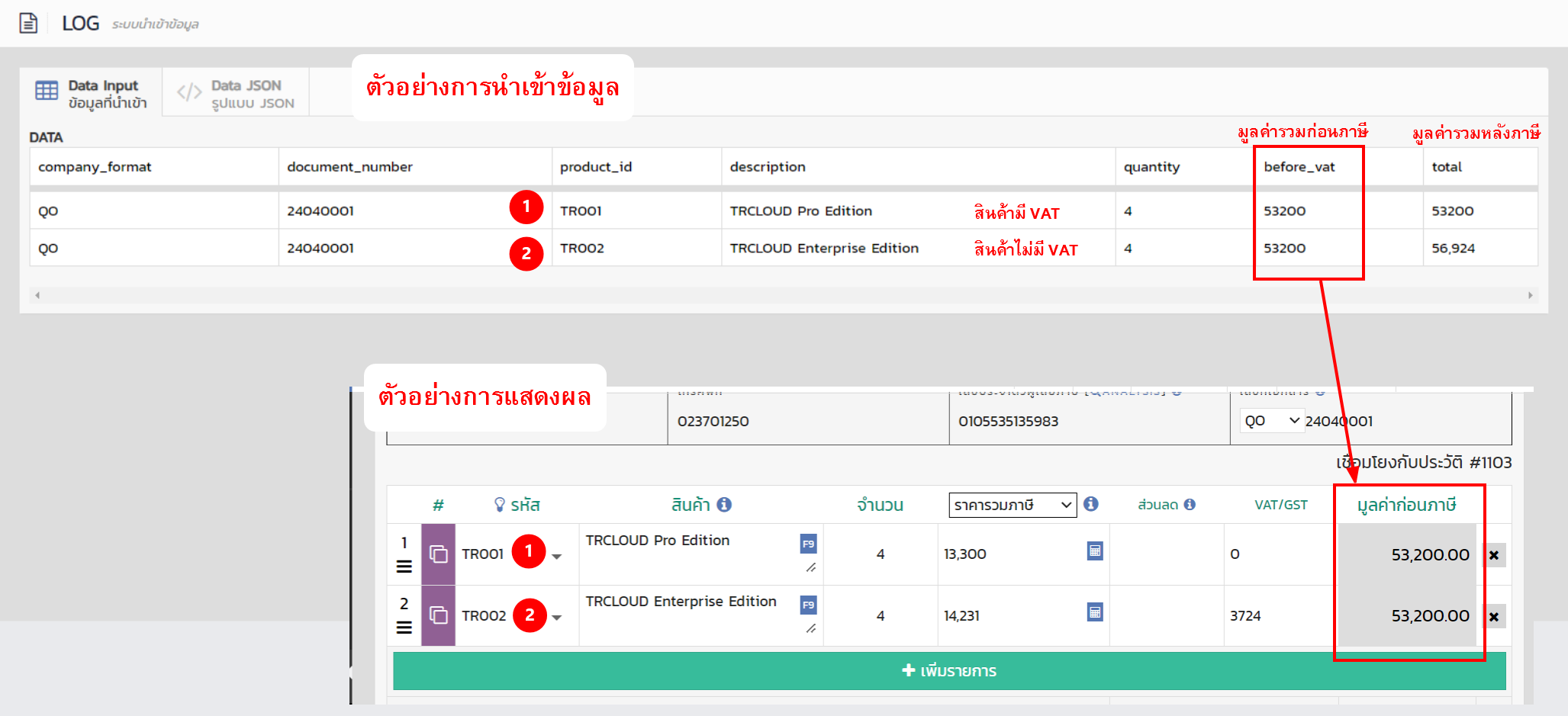Select the TR001 product_id cell in data table
Viewport: 1568px width, 716px height.
636,211
